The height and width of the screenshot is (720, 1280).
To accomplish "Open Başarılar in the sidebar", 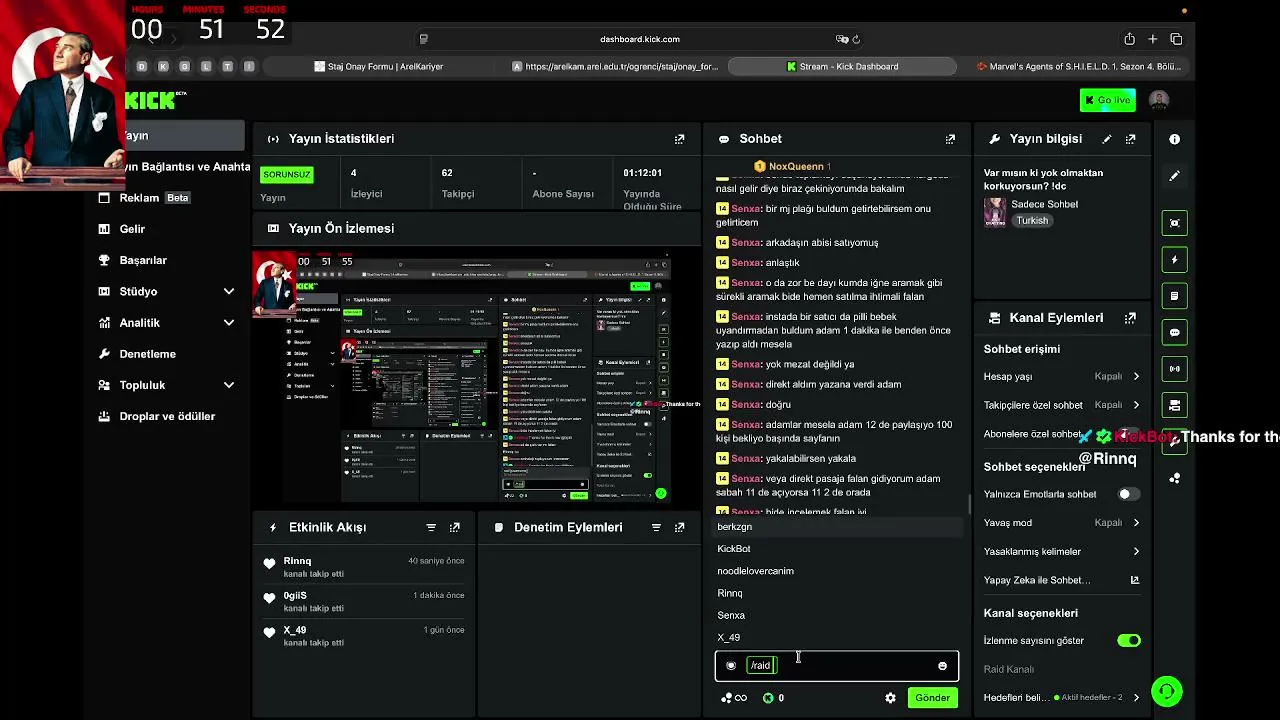I will point(133,260).
